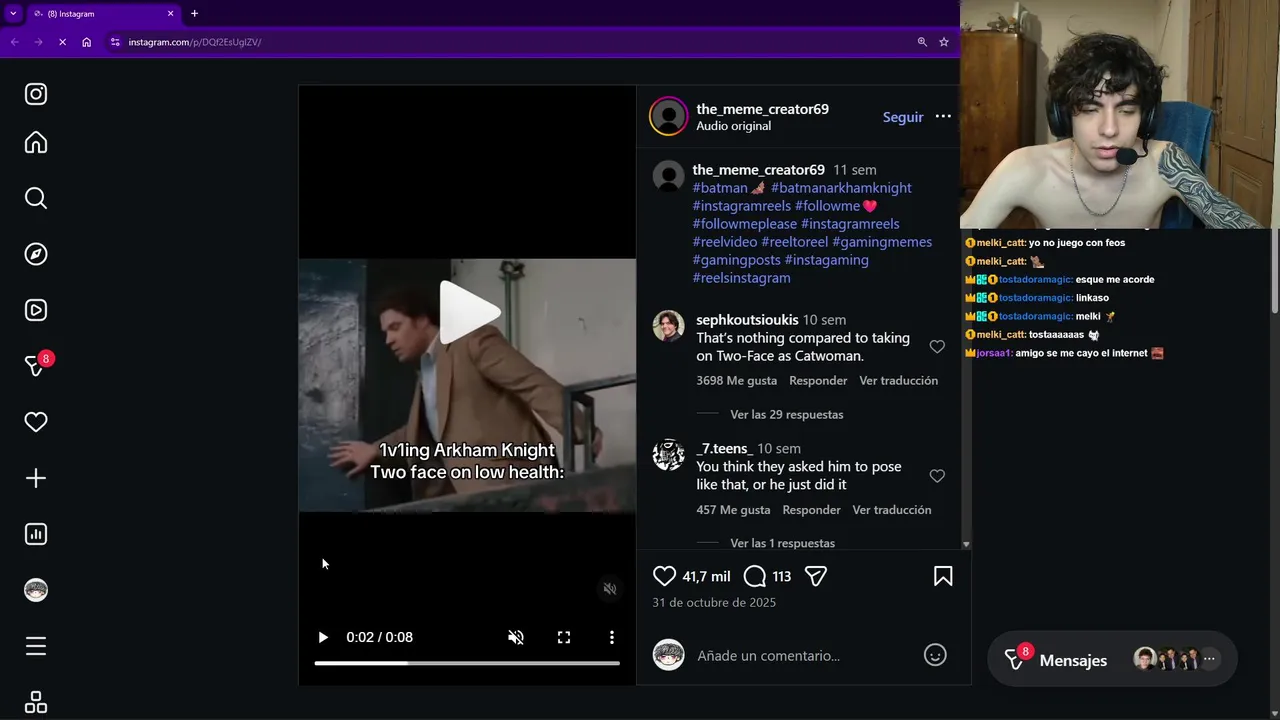Translate sephkoutsioukis's comment

[x=899, y=381]
